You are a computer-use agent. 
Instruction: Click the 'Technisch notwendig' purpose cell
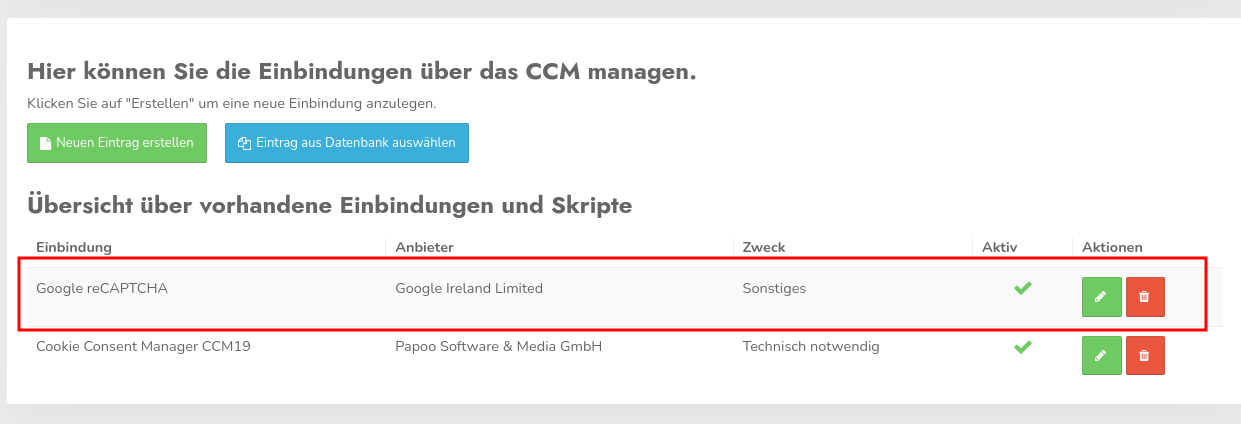click(810, 347)
